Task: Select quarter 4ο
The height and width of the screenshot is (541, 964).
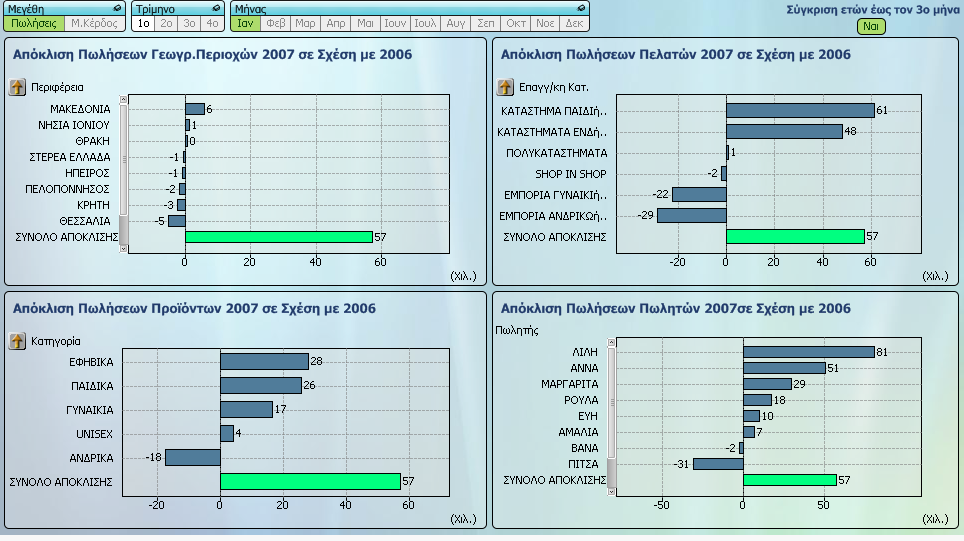Action: pyautogui.click(x=212, y=23)
